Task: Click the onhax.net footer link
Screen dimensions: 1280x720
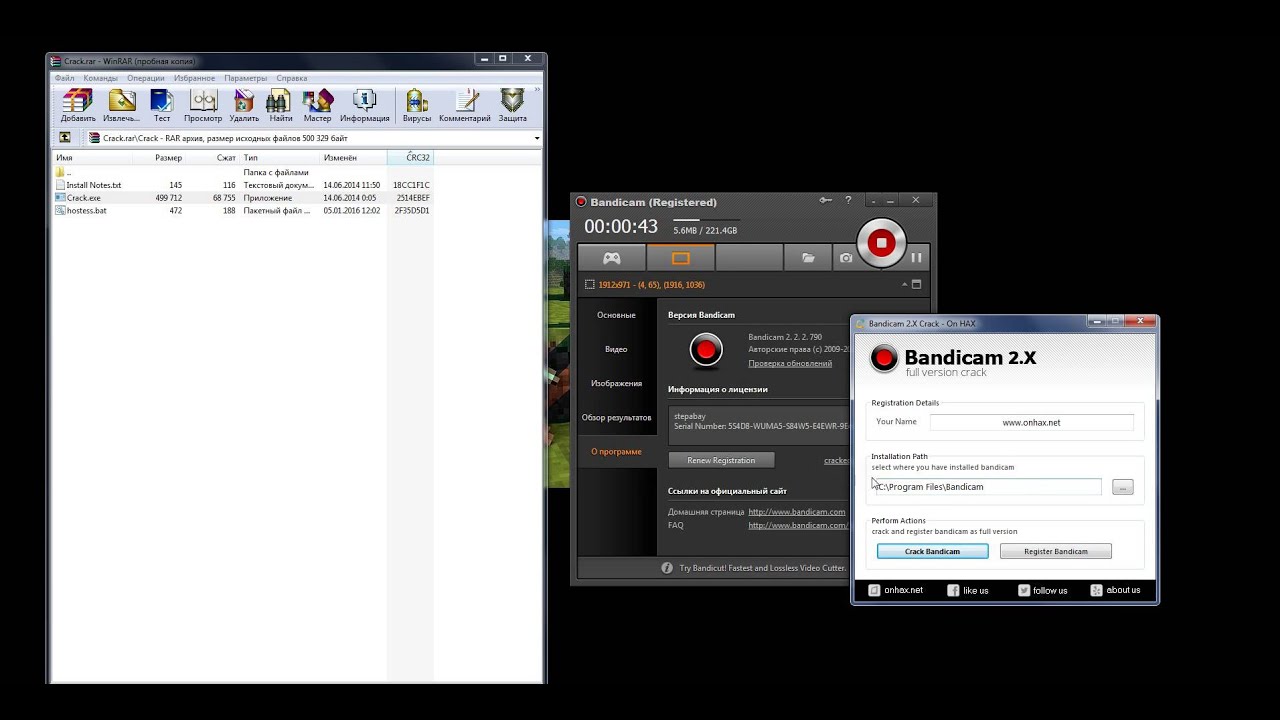Action: point(896,590)
